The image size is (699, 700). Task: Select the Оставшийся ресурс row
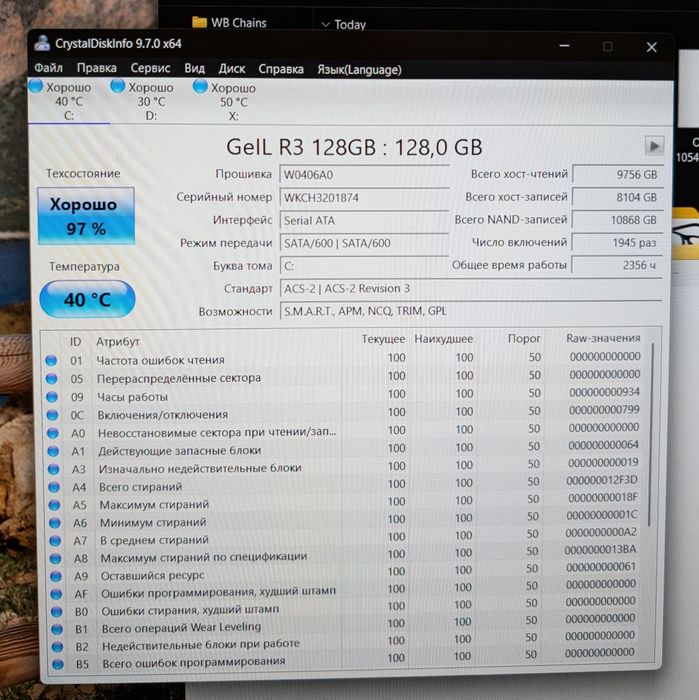tap(345, 573)
